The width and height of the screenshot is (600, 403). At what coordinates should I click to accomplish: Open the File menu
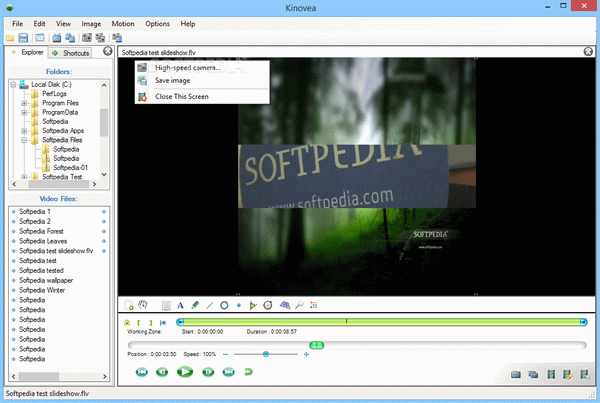click(17, 24)
